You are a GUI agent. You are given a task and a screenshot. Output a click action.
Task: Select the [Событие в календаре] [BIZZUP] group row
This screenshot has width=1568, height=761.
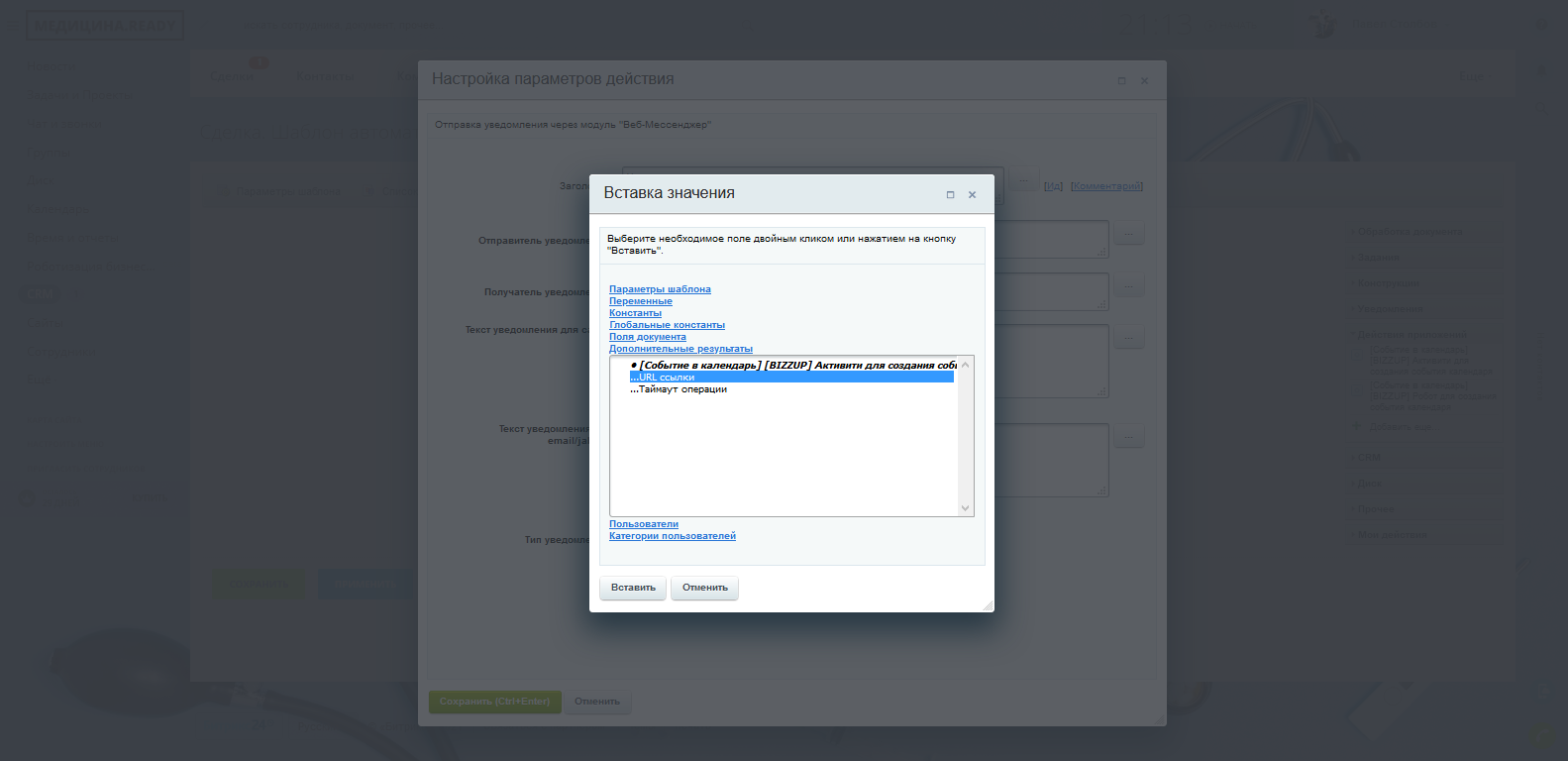pyautogui.click(x=791, y=366)
